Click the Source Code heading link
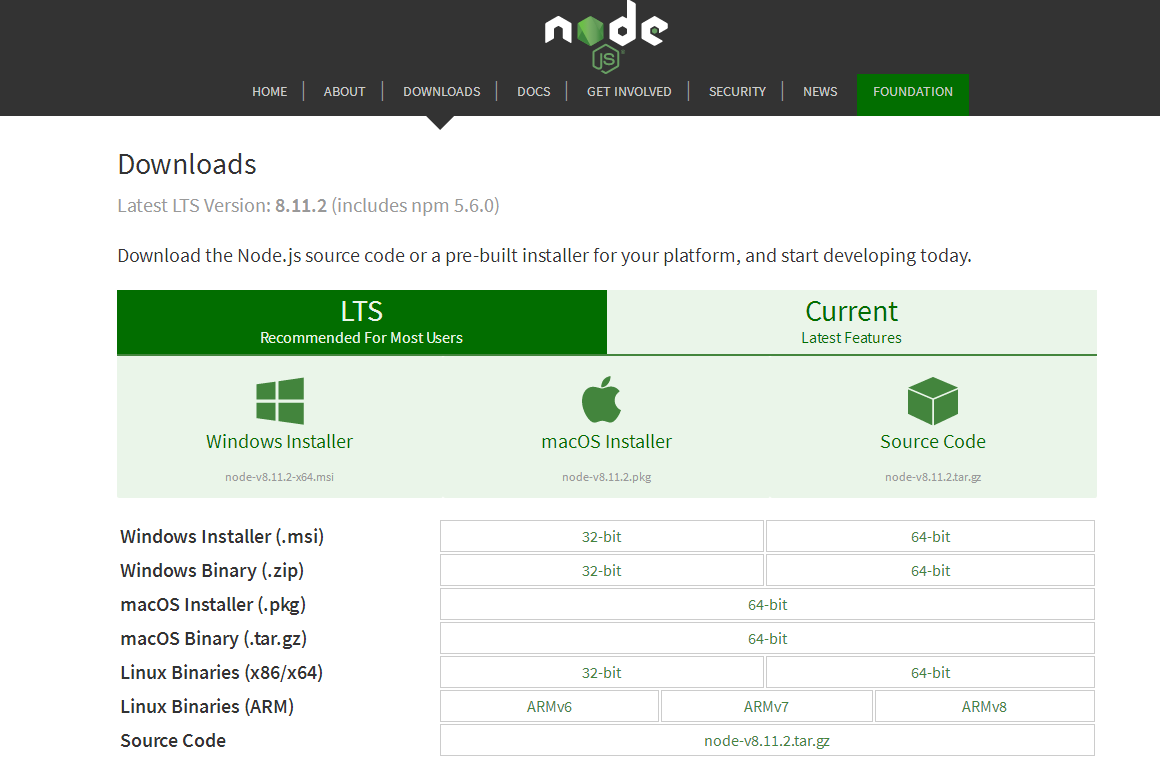The width and height of the screenshot is (1160, 780). click(933, 442)
